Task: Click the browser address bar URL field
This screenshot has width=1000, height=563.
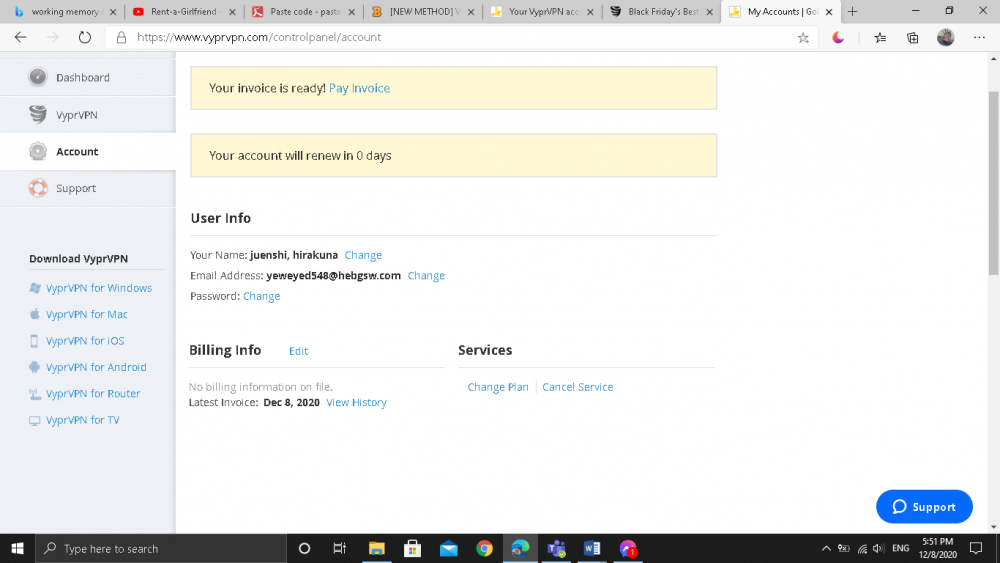Action: coord(450,38)
